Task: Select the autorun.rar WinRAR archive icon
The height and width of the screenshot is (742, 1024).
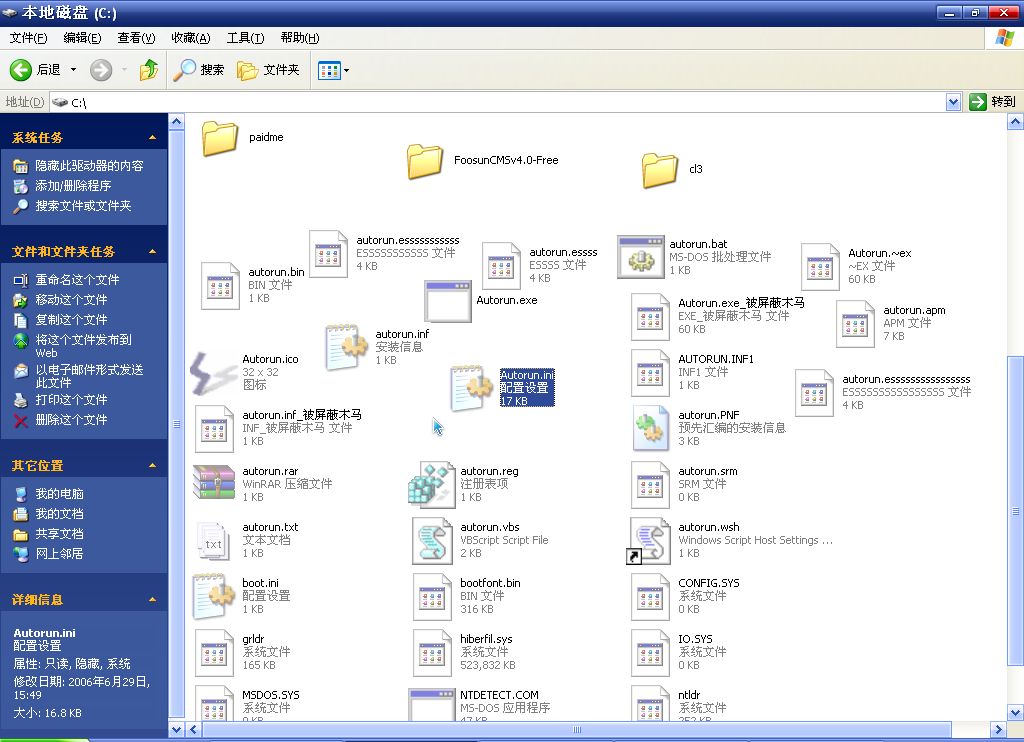Action: pos(214,483)
